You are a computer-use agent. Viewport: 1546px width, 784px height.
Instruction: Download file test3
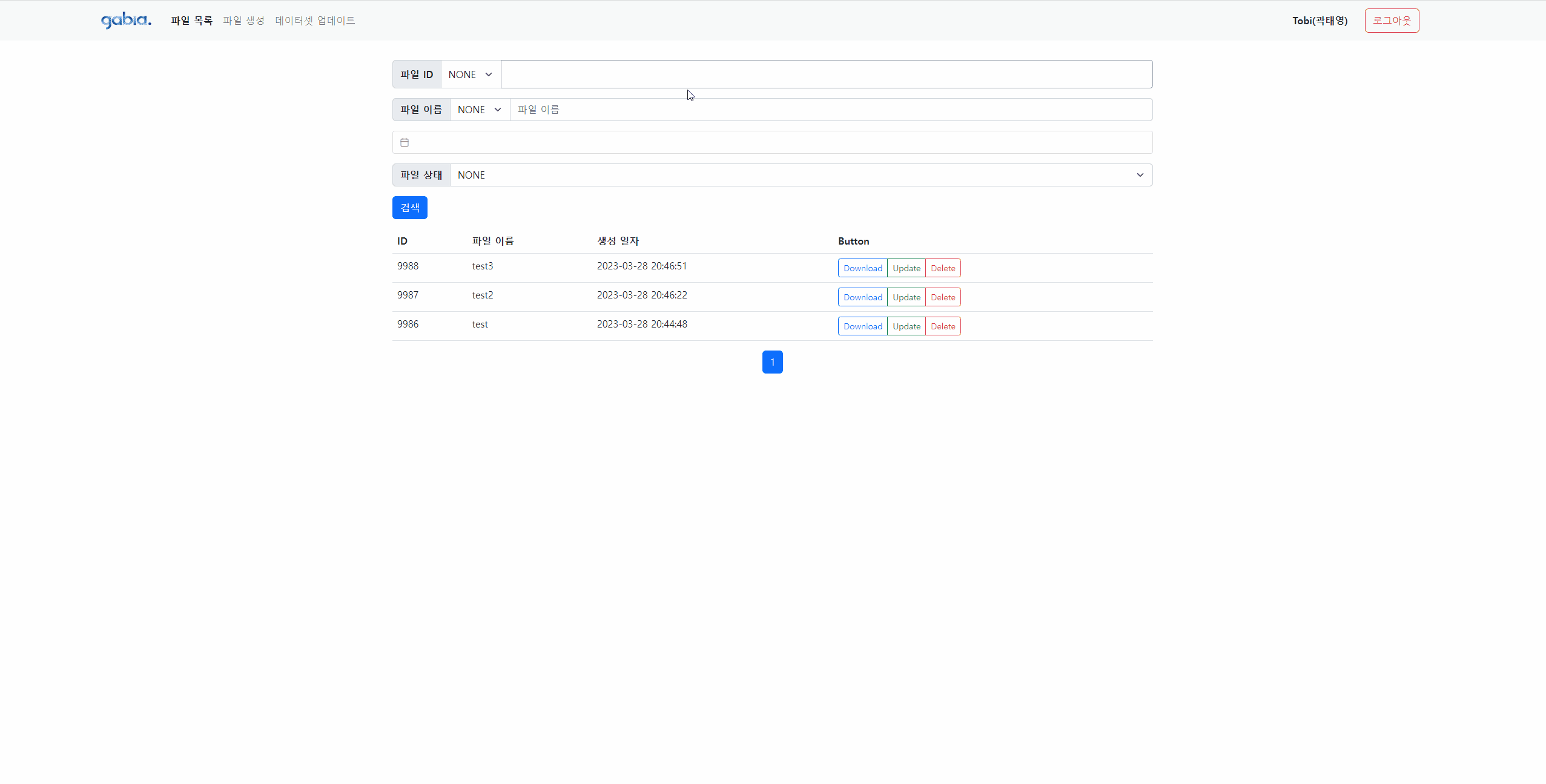862,268
